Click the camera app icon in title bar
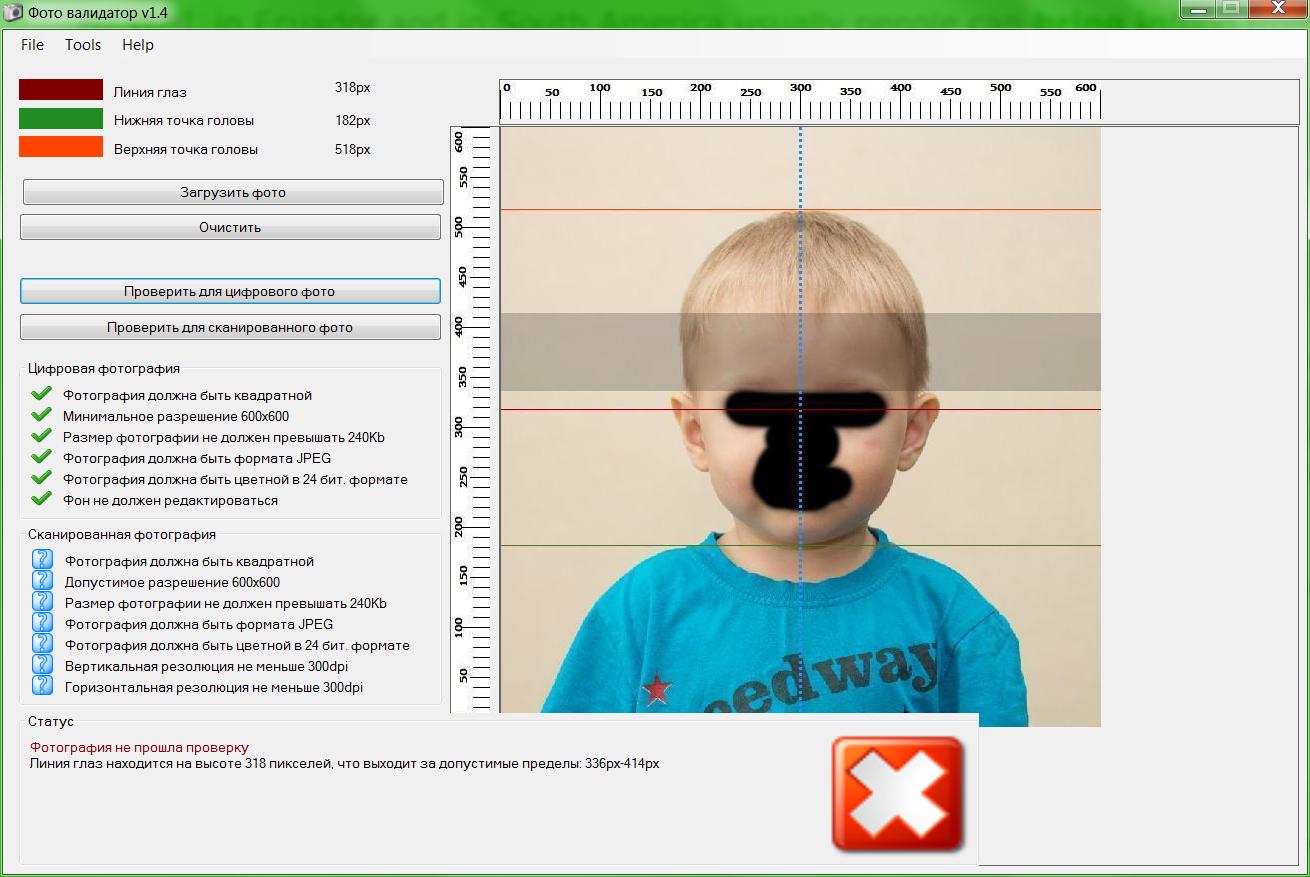 coord(13,14)
